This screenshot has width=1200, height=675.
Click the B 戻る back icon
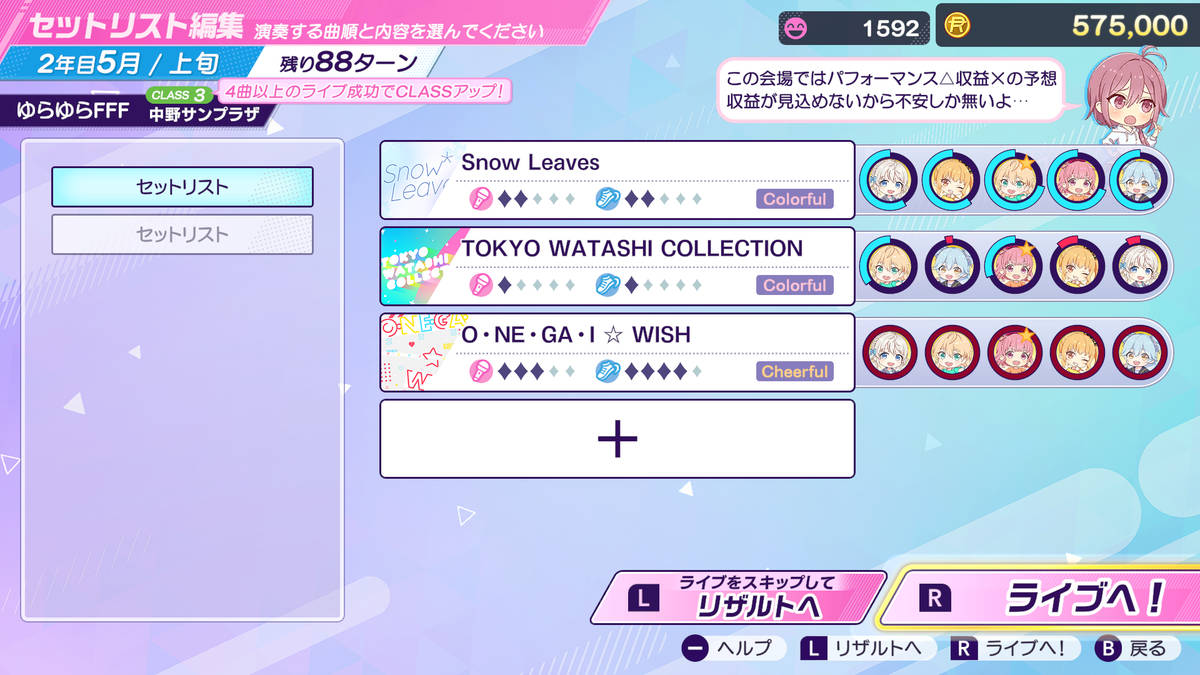tap(1107, 648)
